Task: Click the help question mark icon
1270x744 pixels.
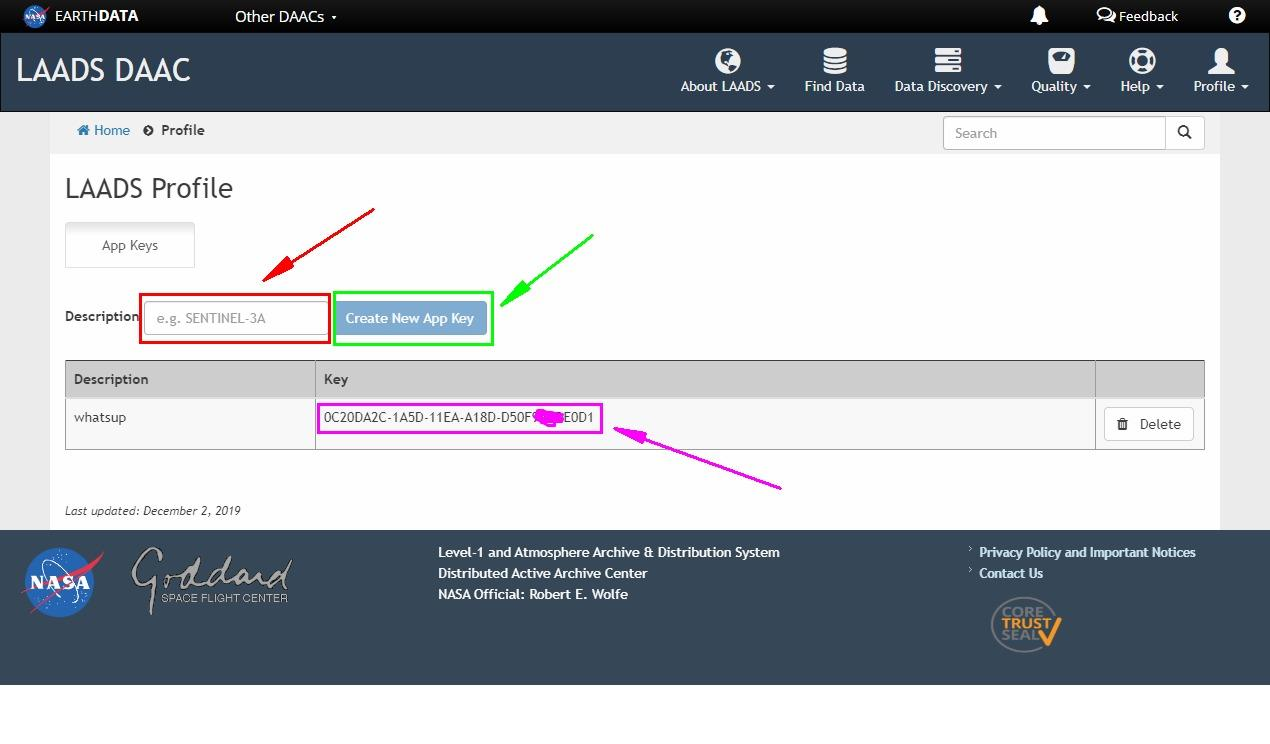Action: (x=1237, y=15)
